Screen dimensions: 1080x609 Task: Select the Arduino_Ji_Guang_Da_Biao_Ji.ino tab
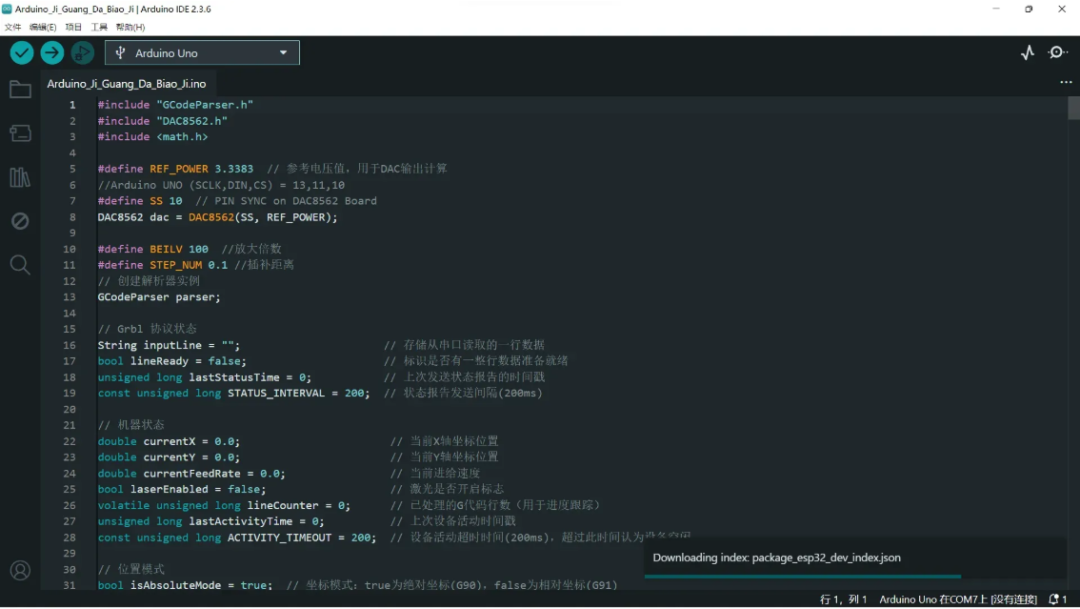pyautogui.click(x=126, y=83)
